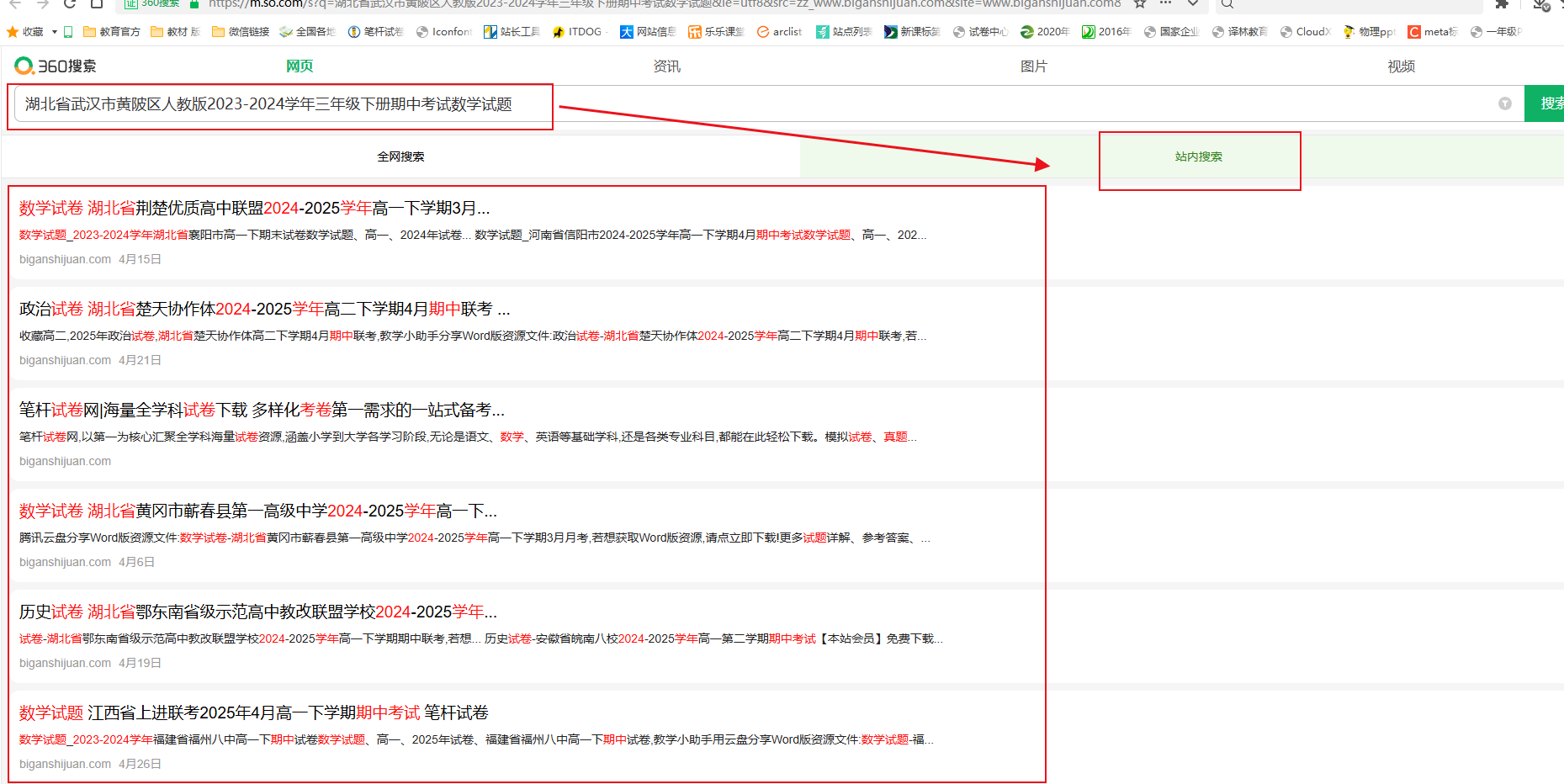Select the 全网搜索 option
The image size is (1564, 784).
[400, 156]
